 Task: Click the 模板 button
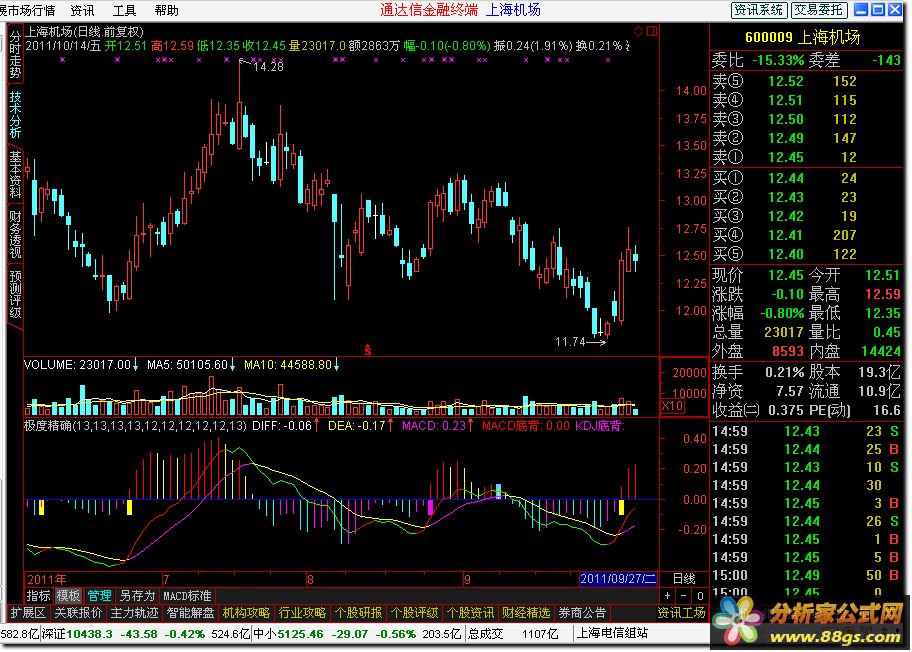click(68, 596)
